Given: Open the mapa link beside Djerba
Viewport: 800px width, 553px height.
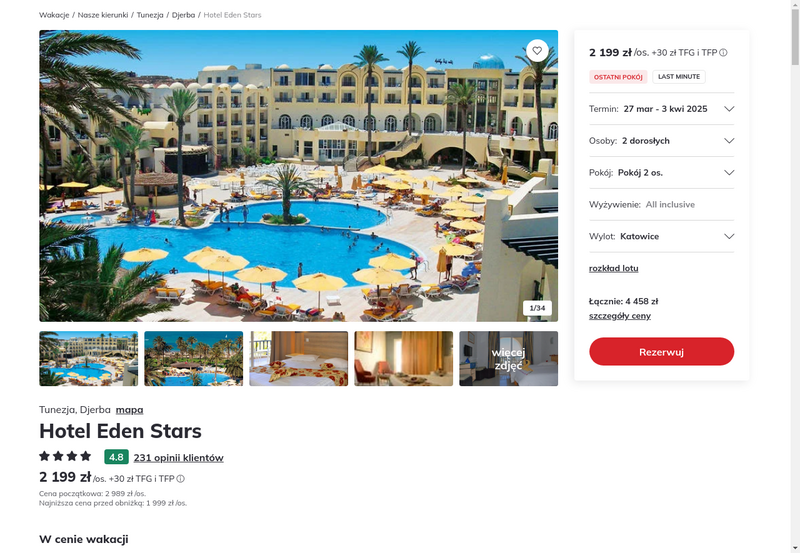Looking at the screenshot, I should tap(129, 410).
